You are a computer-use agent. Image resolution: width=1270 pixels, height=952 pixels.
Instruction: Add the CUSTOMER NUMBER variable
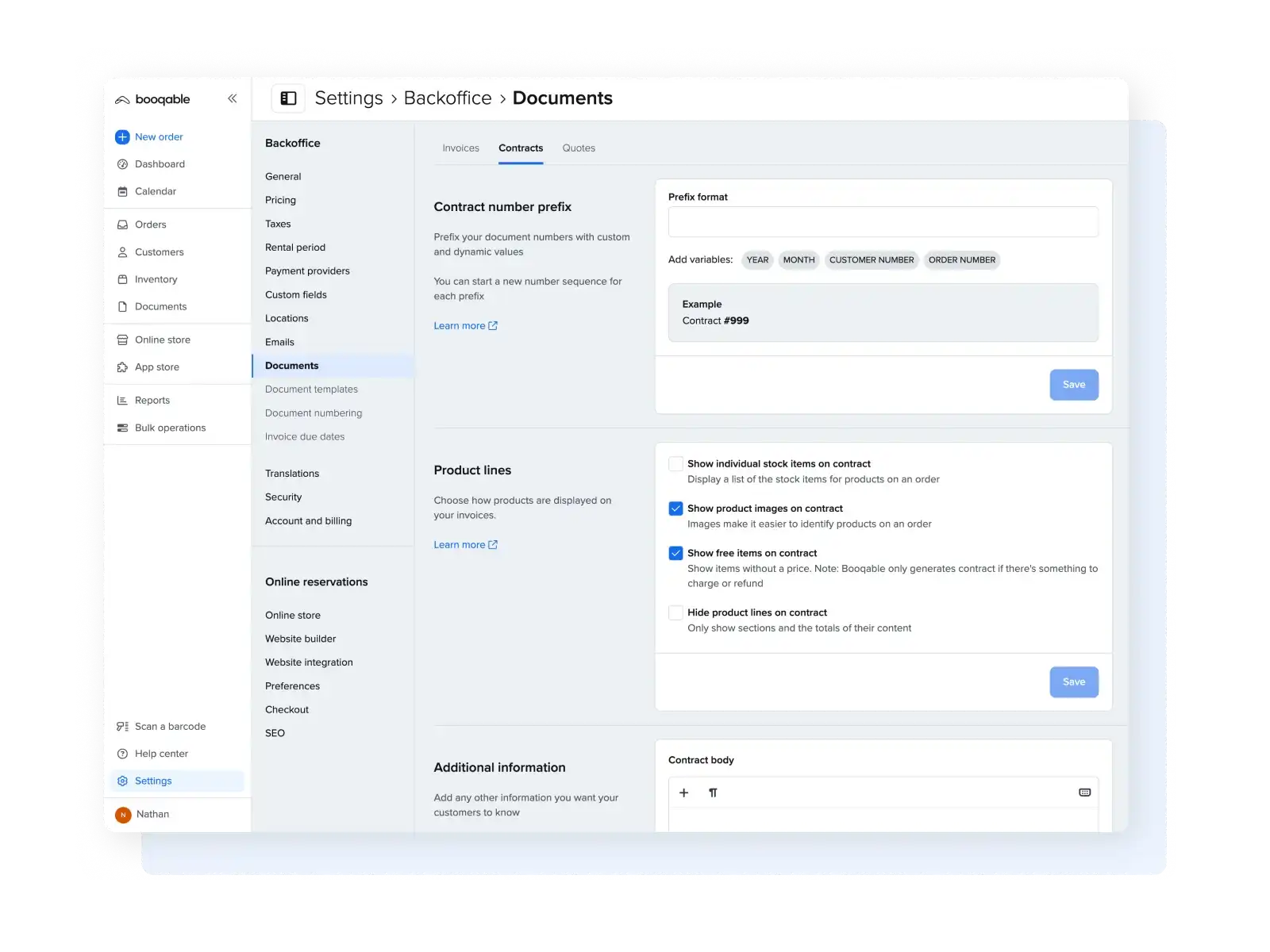(x=871, y=260)
